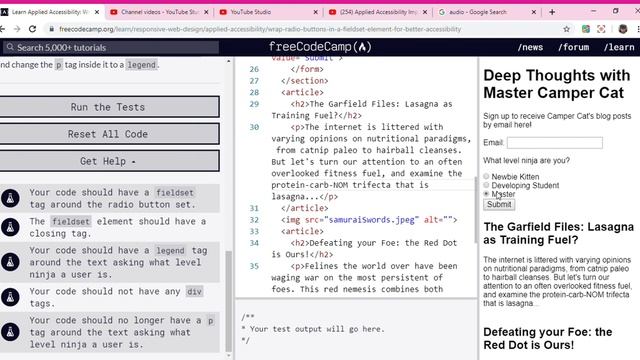The height and width of the screenshot is (360, 640).
Task: Click the closing </form> tag on line 26
Action: tap(307, 69)
